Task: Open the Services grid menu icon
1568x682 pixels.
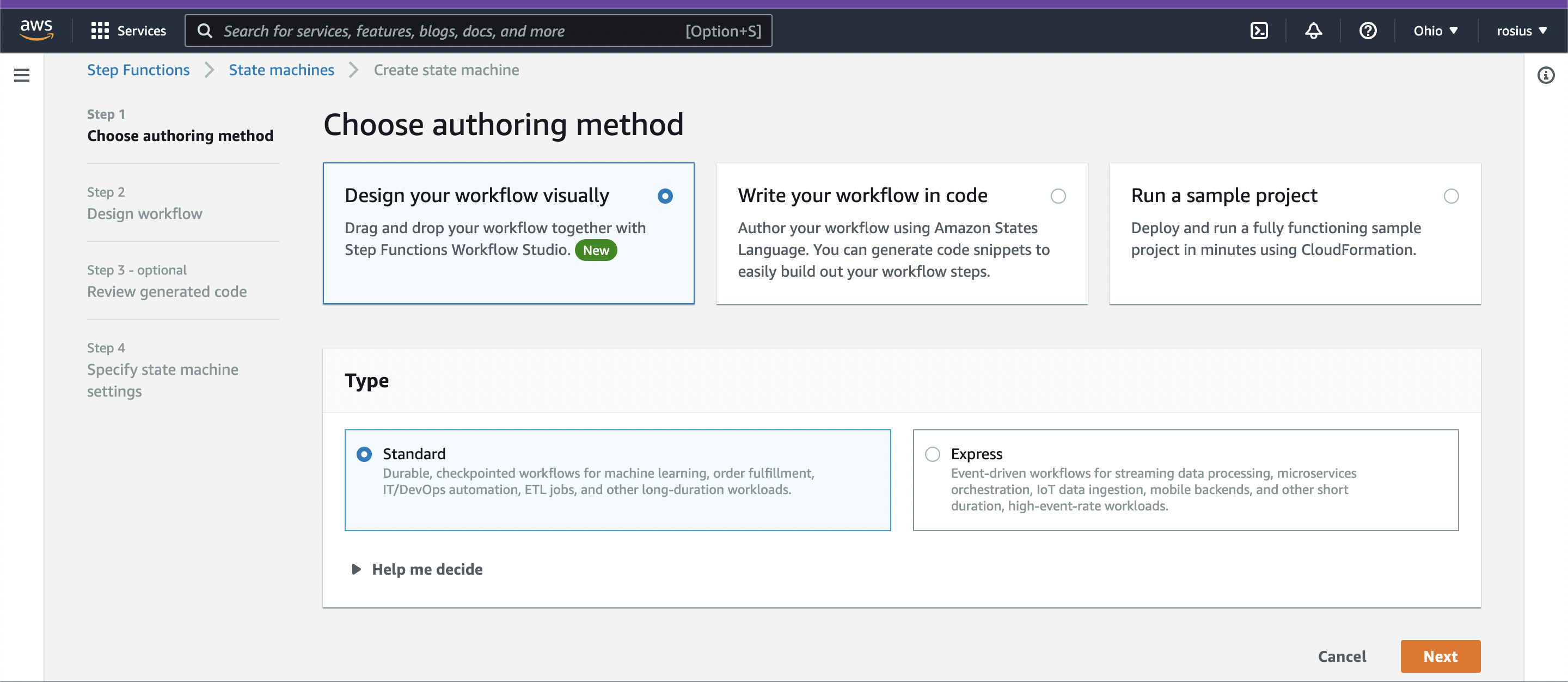Action: (x=100, y=31)
